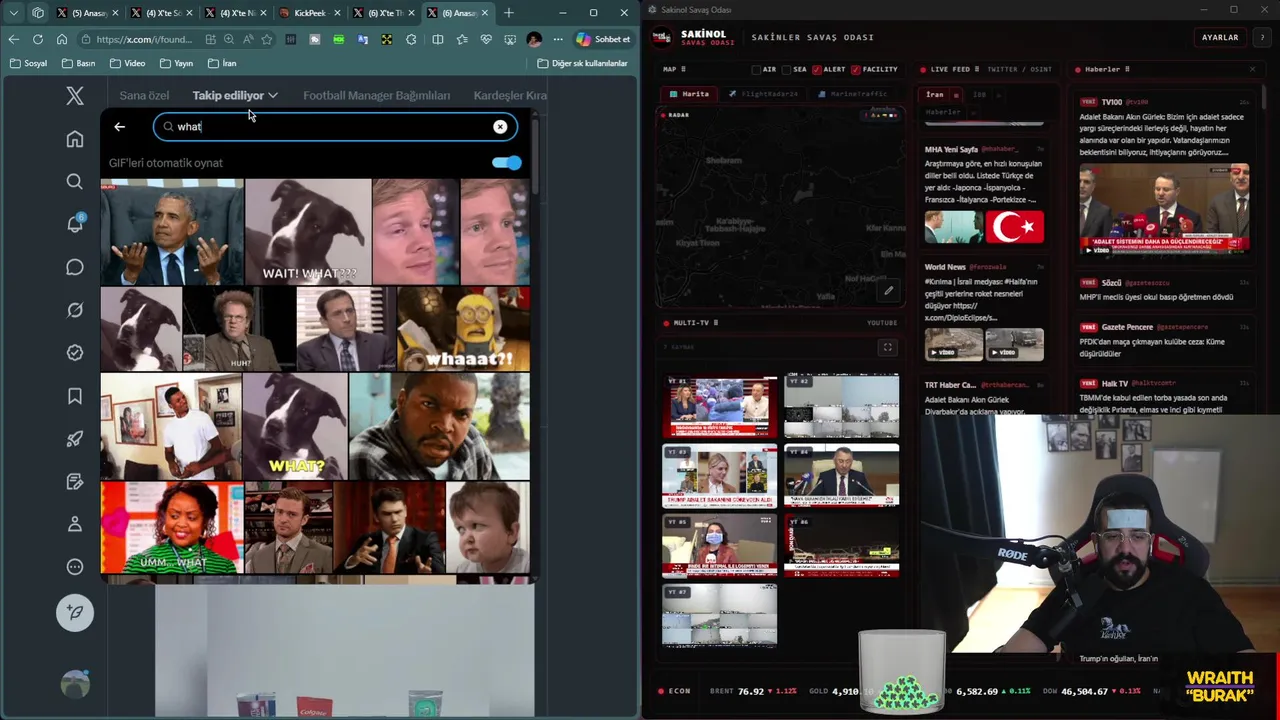Open the X Home sidebar icon
This screenshot has width=1280, height=720.
tap(75, 139)
